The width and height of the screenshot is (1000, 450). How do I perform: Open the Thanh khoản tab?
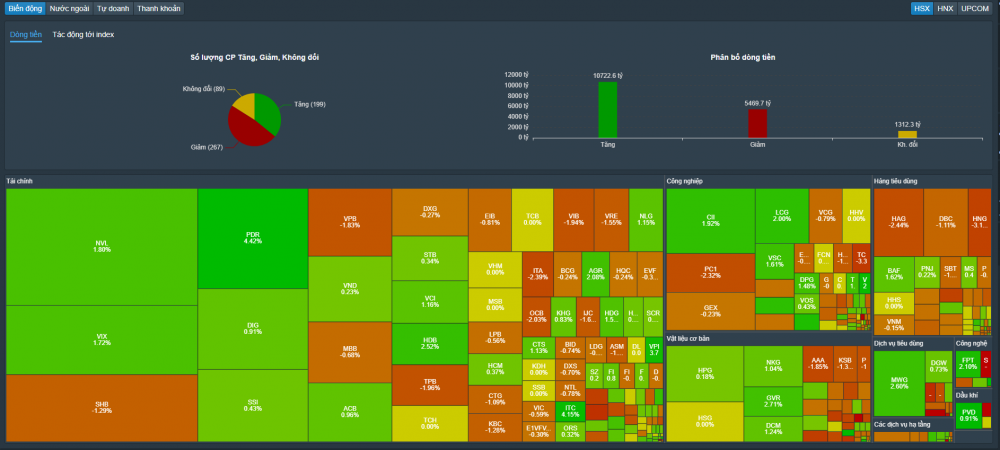tap(159, 8)
